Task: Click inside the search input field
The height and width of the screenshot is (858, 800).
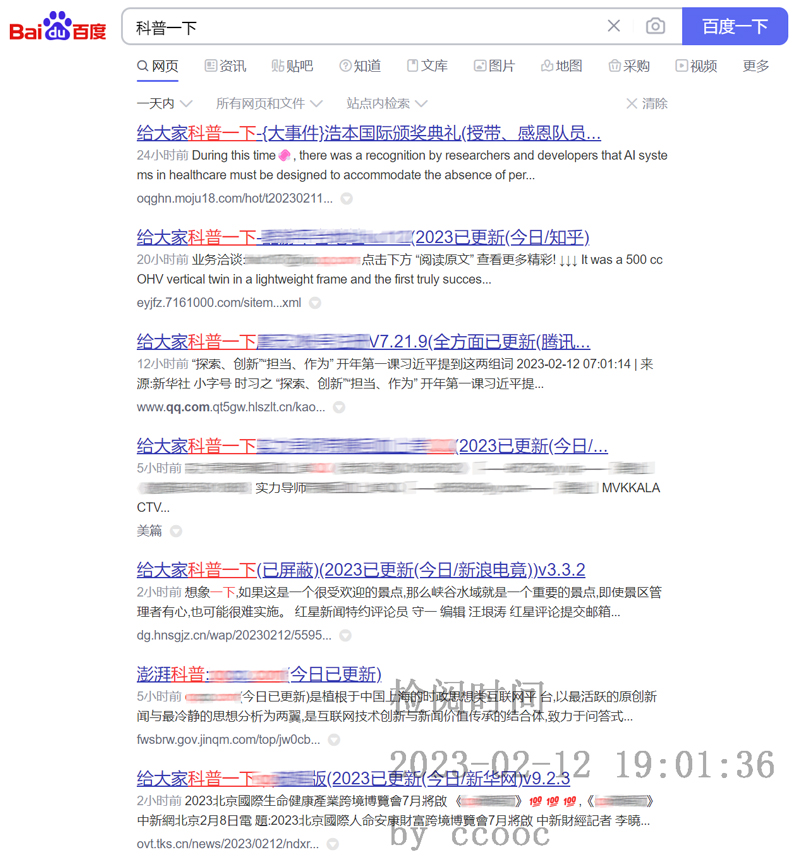Action: pos(360,27)
